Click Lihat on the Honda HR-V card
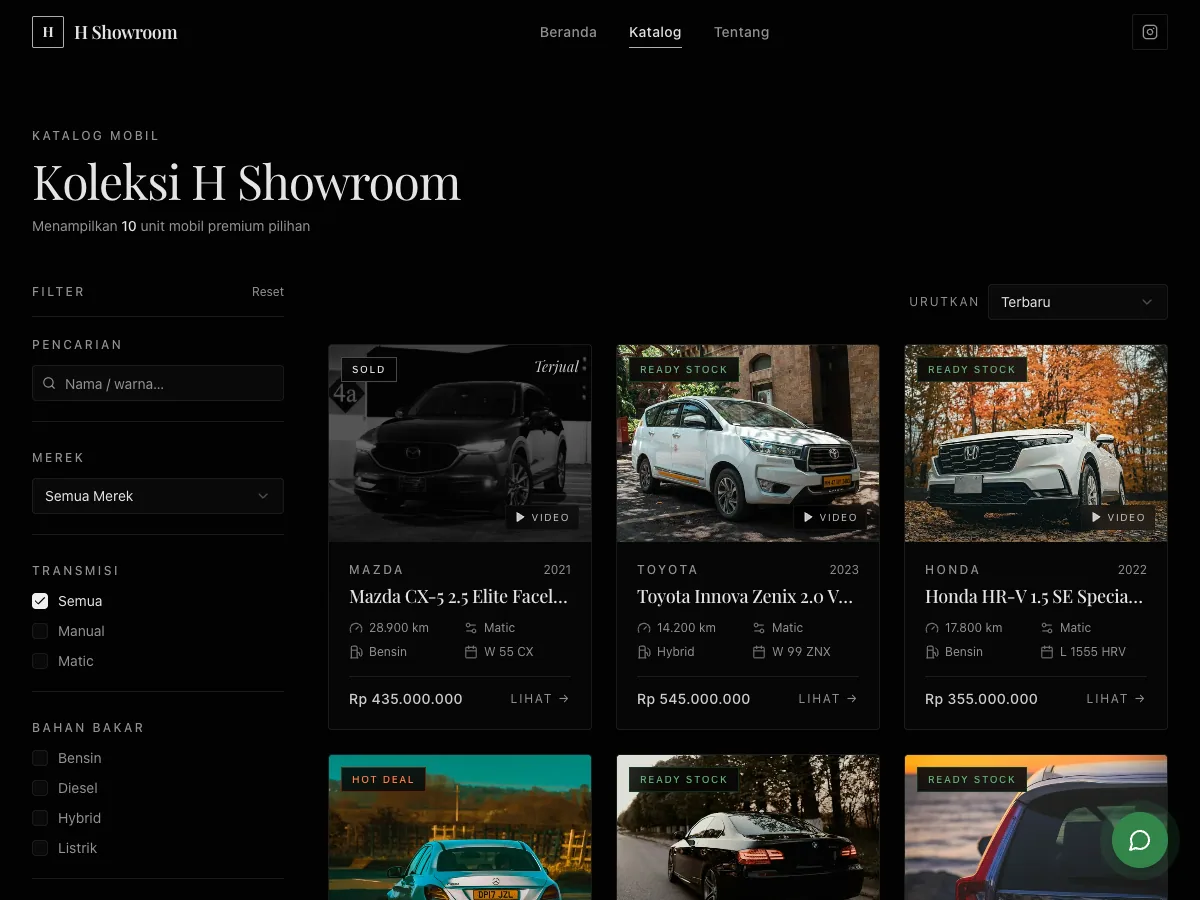 1116,699
